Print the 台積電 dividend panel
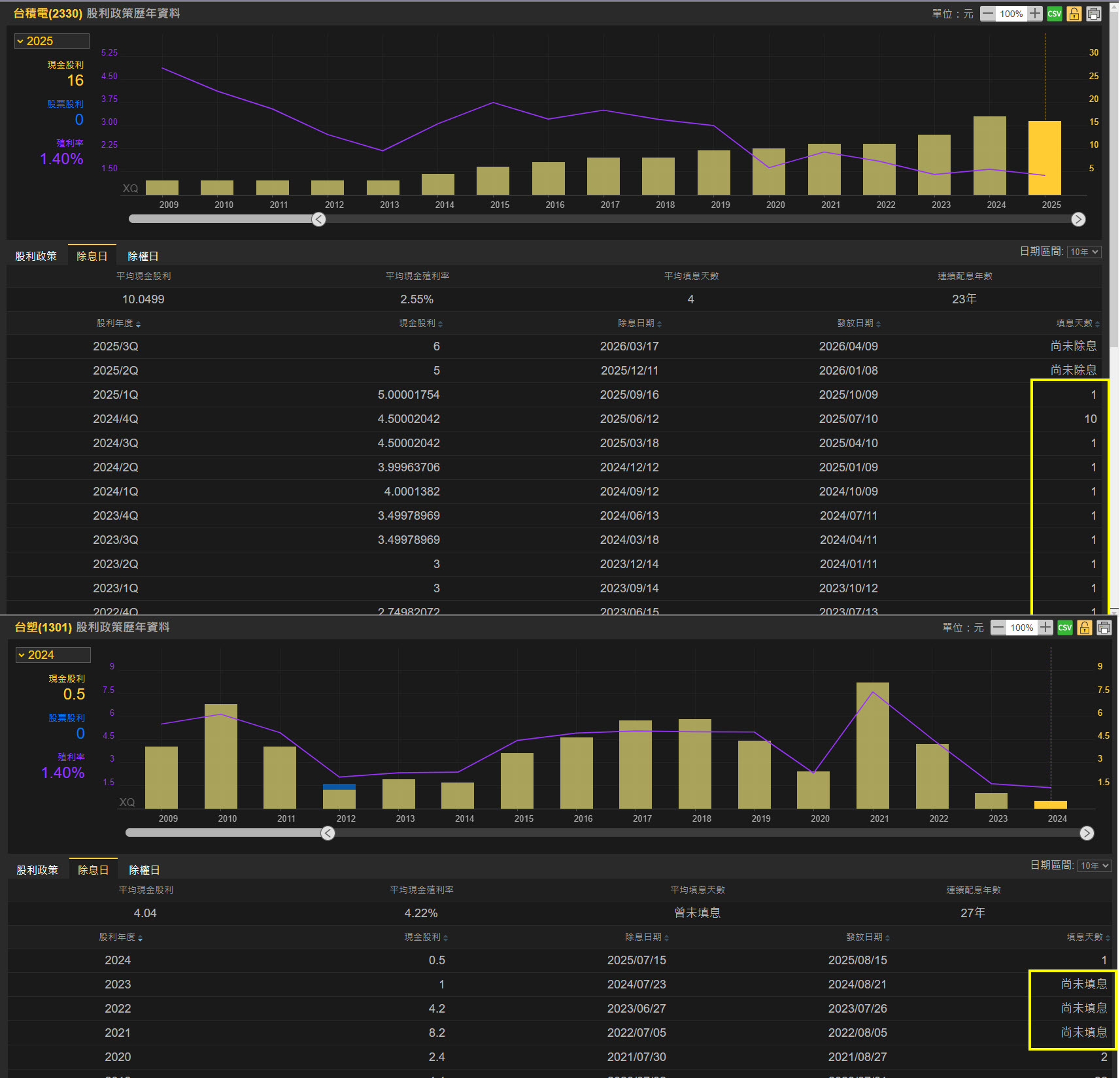Viewport: 1120px width, 1078px height. [1093, 14]
